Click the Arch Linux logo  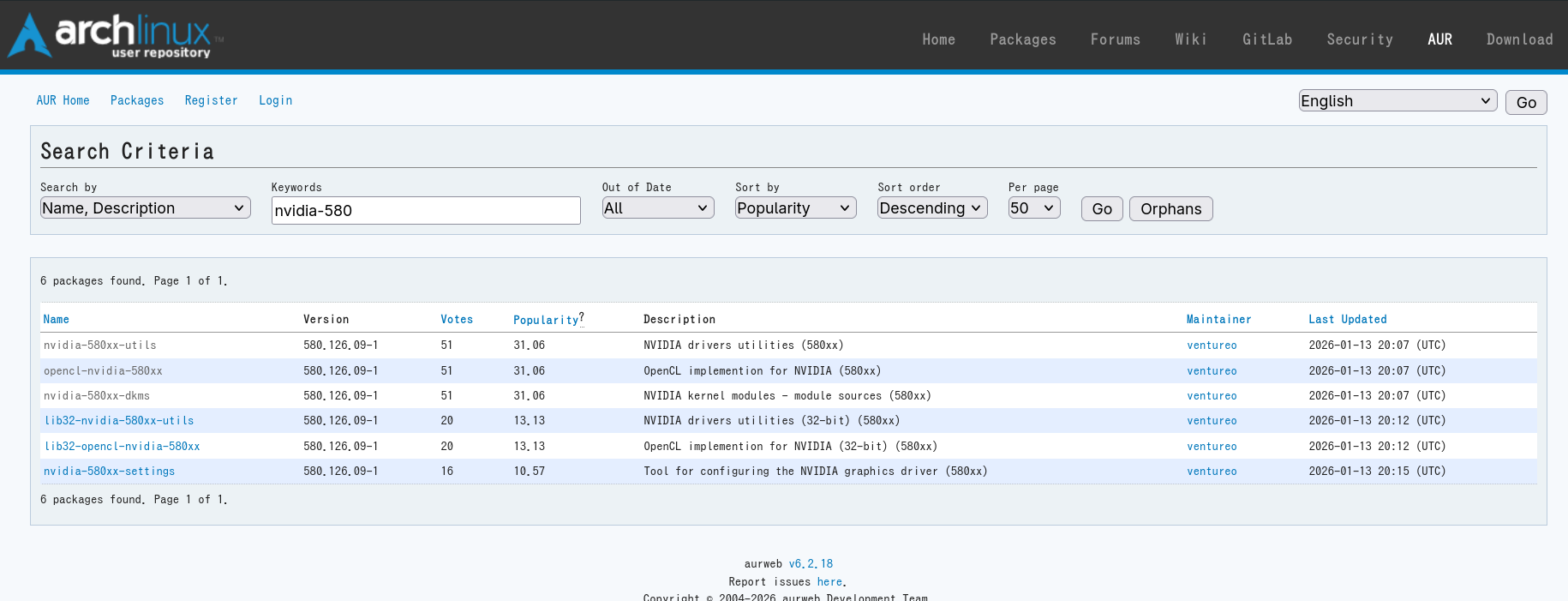[116, 36]
